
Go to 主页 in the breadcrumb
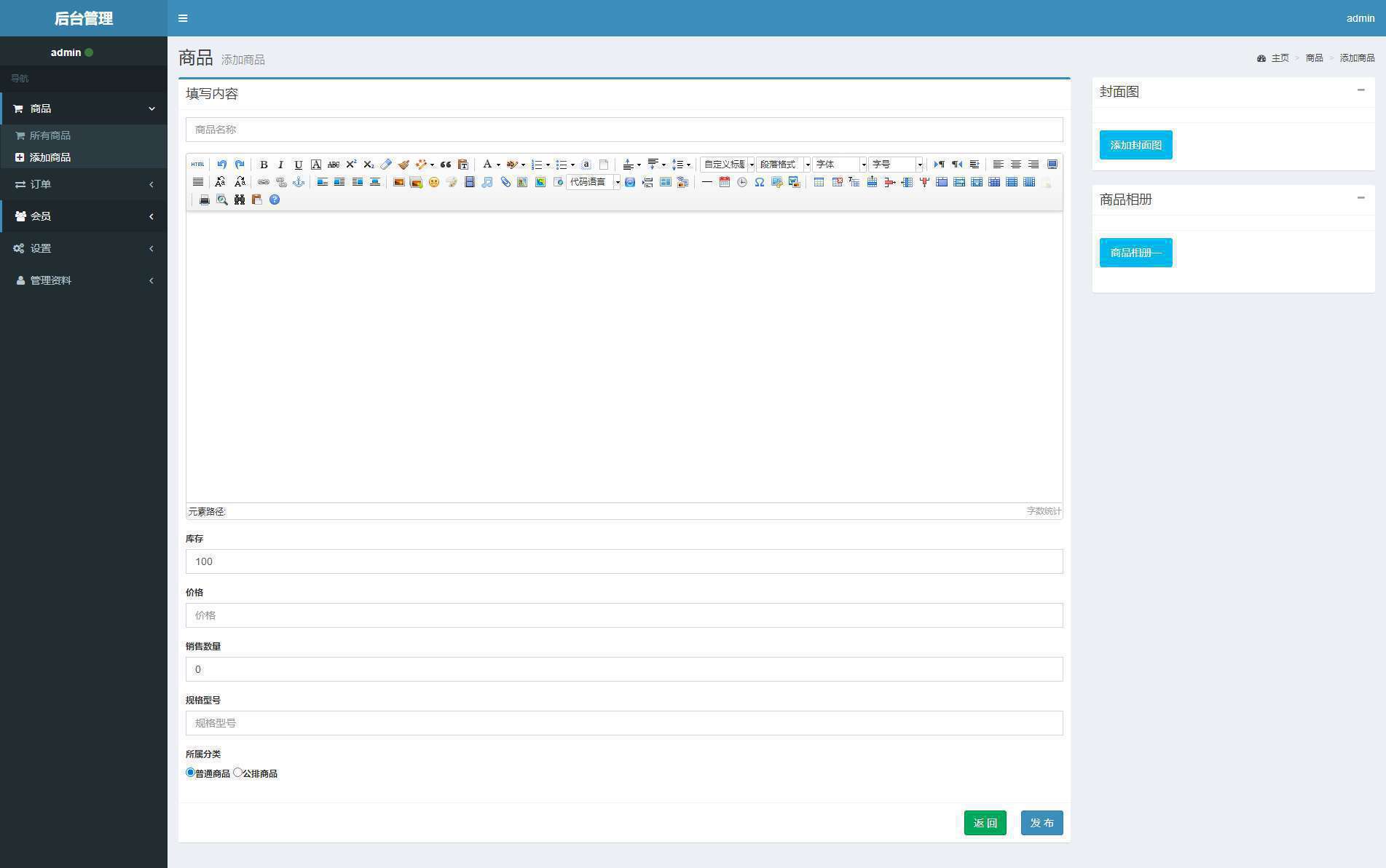coord(1280,58)
